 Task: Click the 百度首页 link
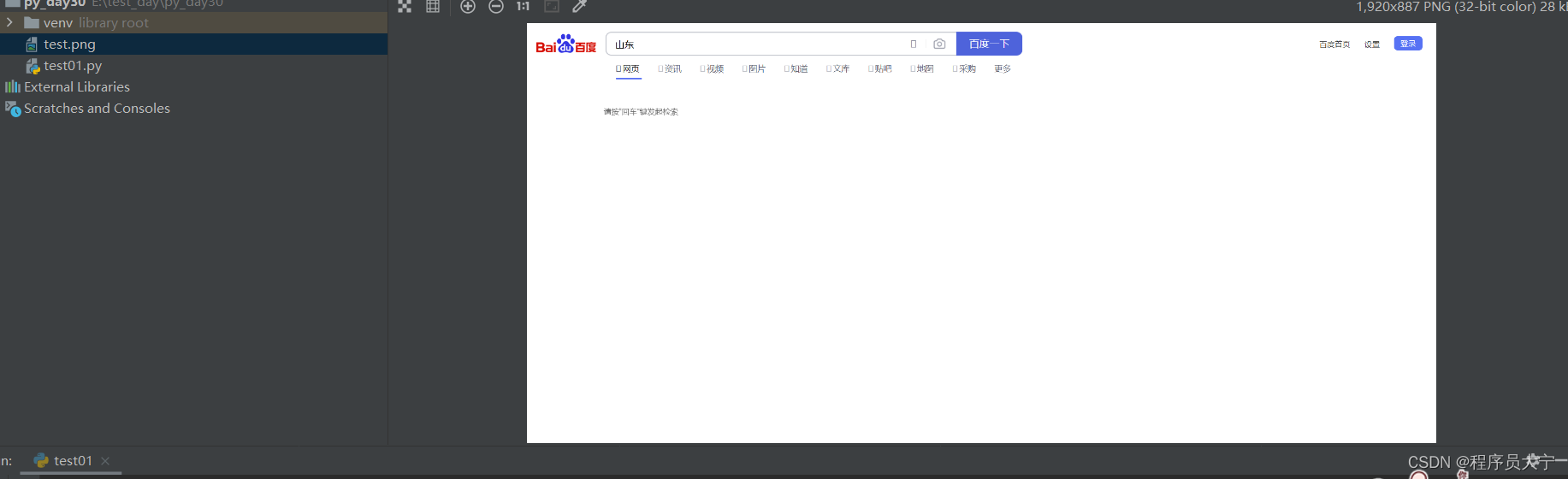point(1334,44)
